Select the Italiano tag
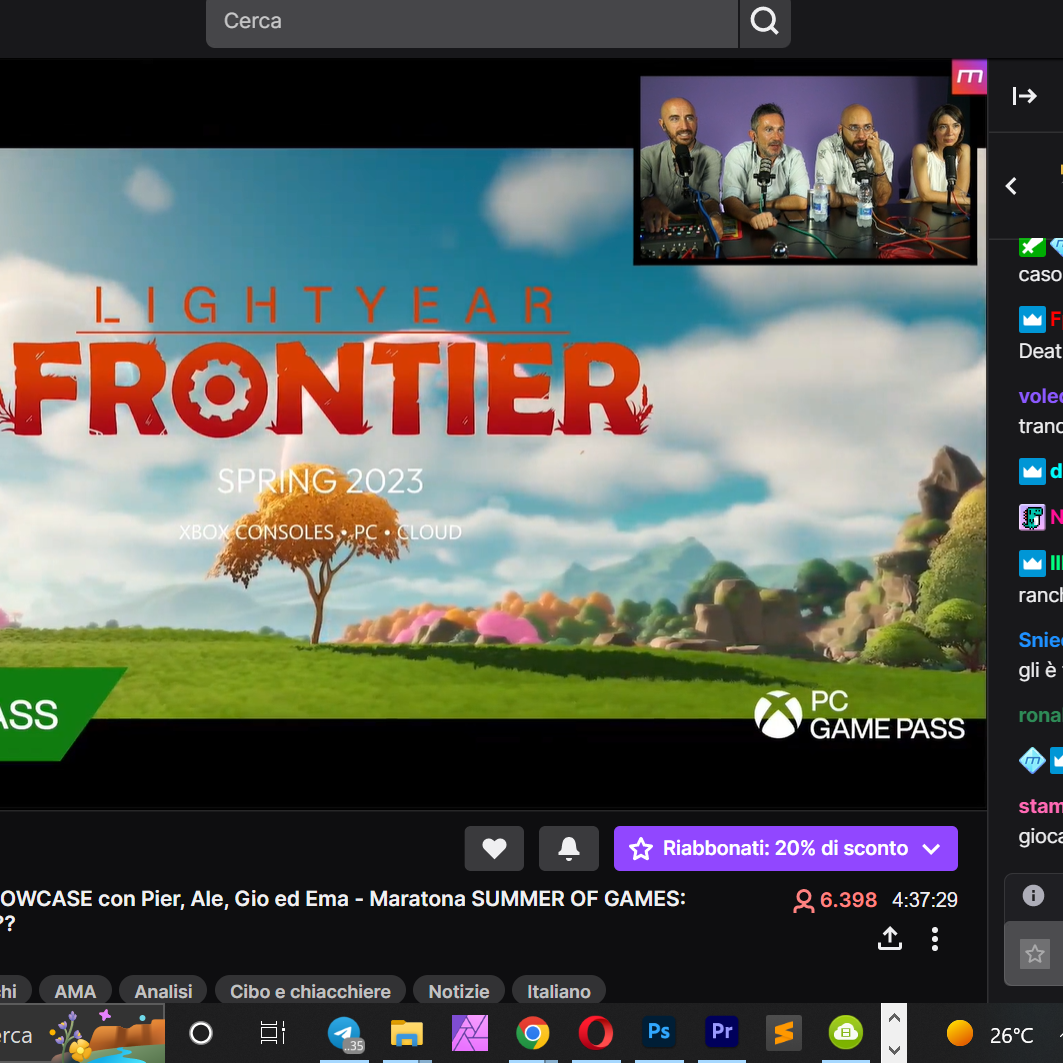 pos(559,991)
